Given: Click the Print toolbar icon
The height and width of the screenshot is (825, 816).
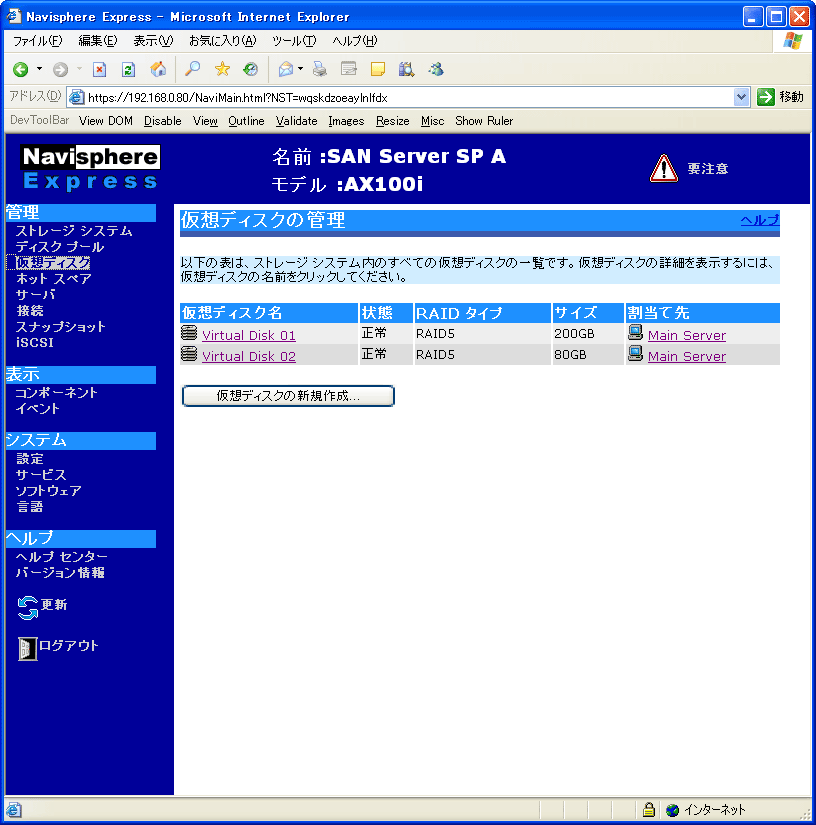Looking at the screenshot, I should pos(320,69).
